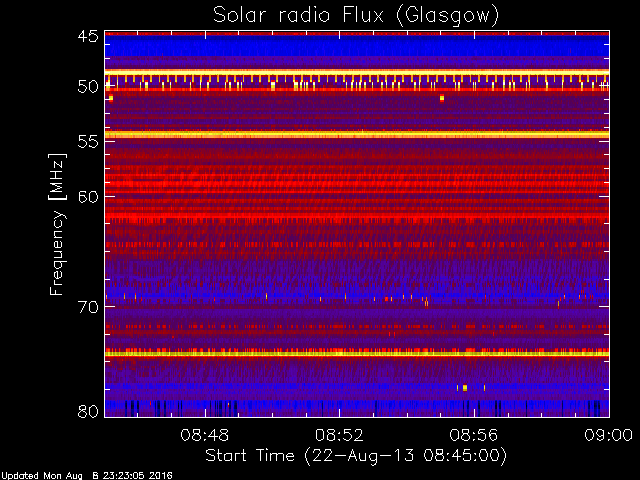Screen dimensions: 640x480
Task: Click the 'Frequency [MHz]' axis label
Action: click(57, 224)
